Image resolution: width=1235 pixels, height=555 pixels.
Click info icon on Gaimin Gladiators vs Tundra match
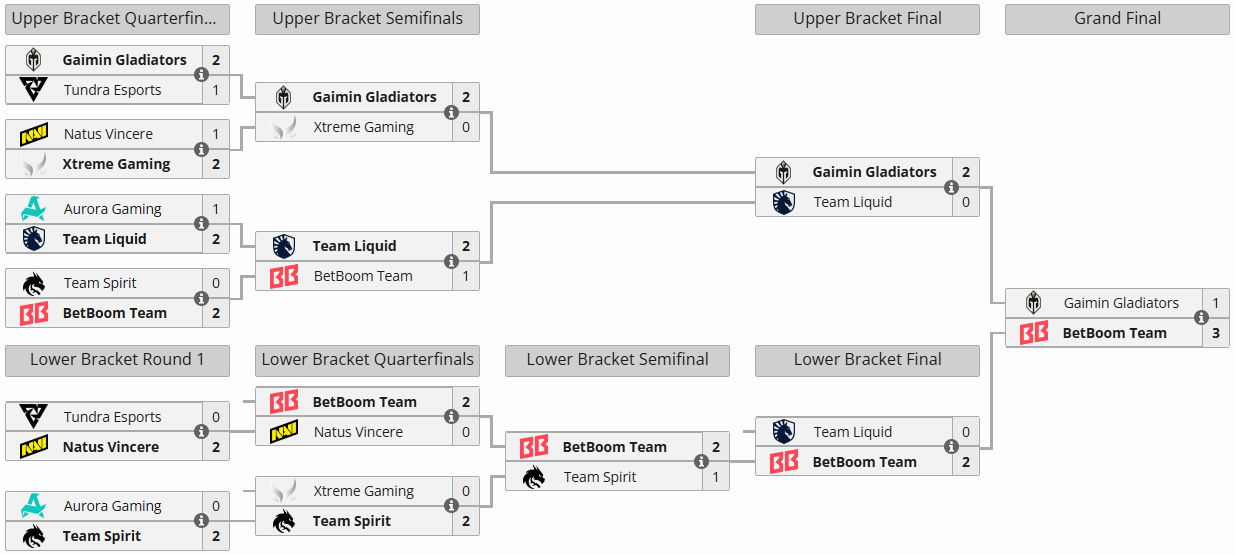click(201, 75)
